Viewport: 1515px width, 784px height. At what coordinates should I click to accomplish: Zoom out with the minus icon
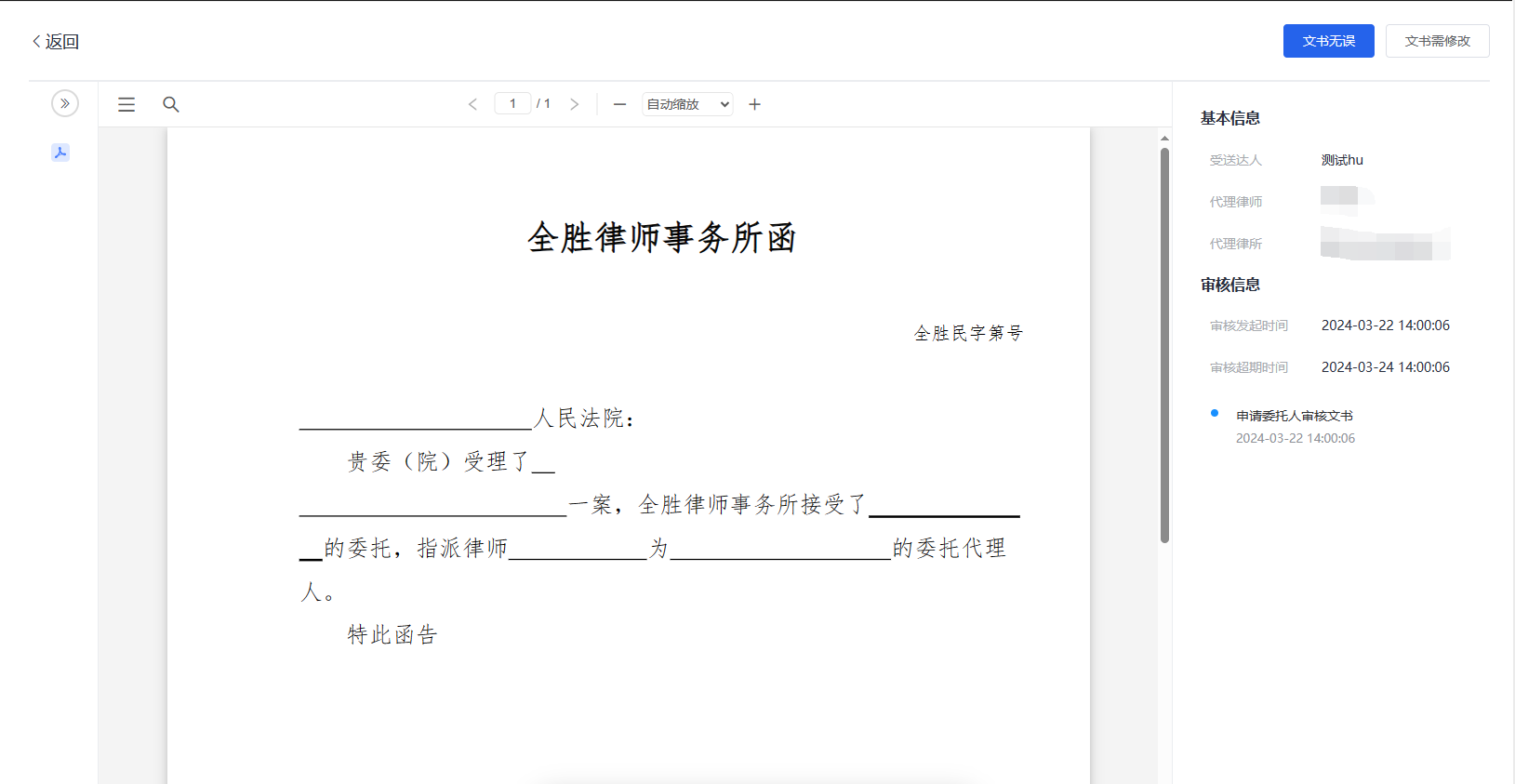[x=619, y=104]
